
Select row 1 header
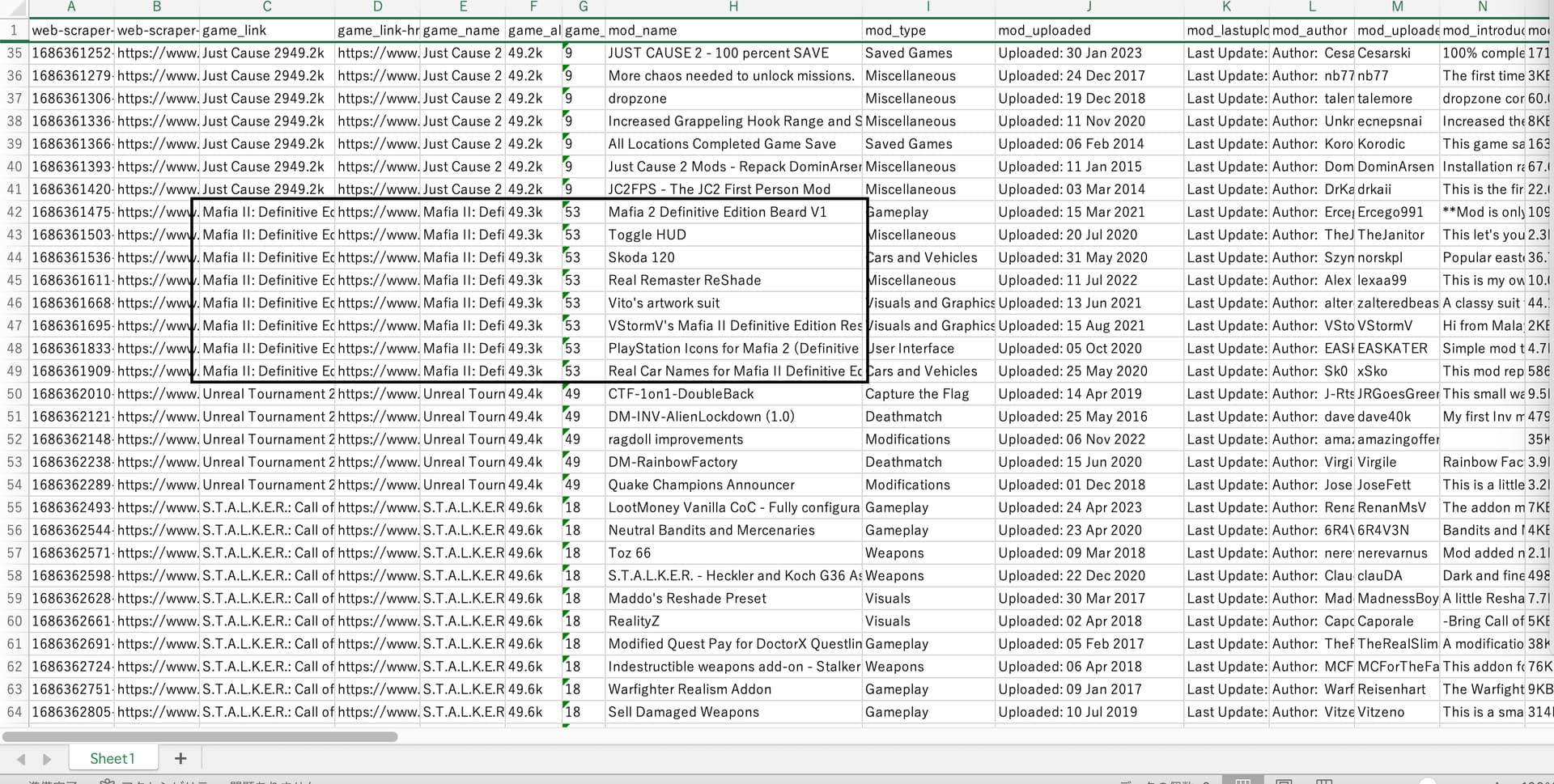tap(15, 30)
